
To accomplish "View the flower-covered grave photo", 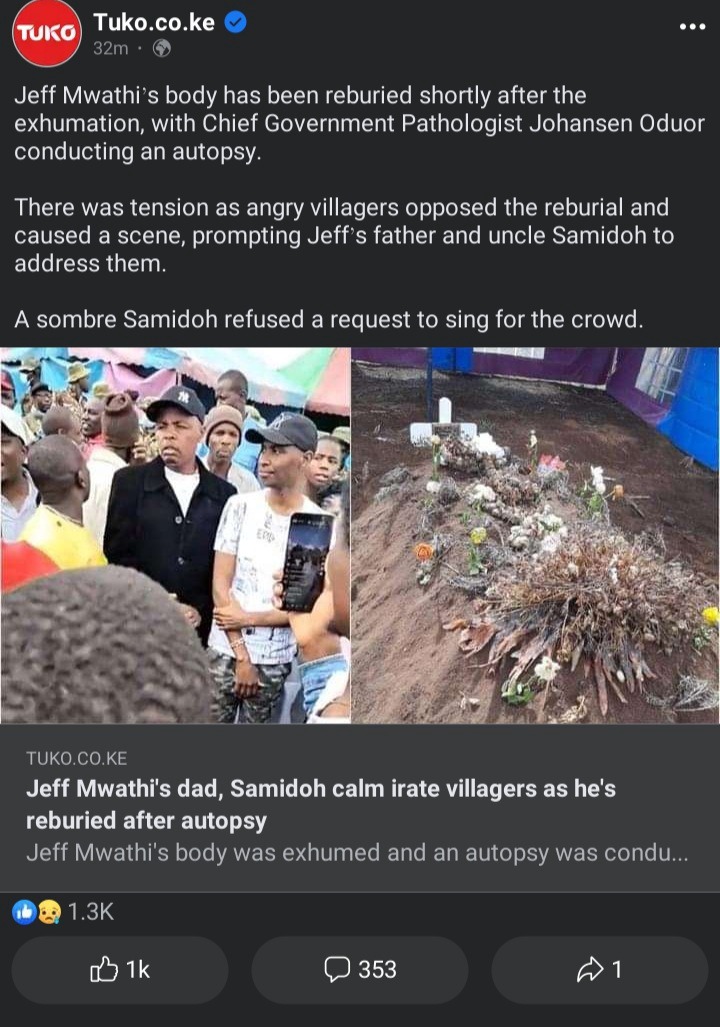I will (535, 535).
